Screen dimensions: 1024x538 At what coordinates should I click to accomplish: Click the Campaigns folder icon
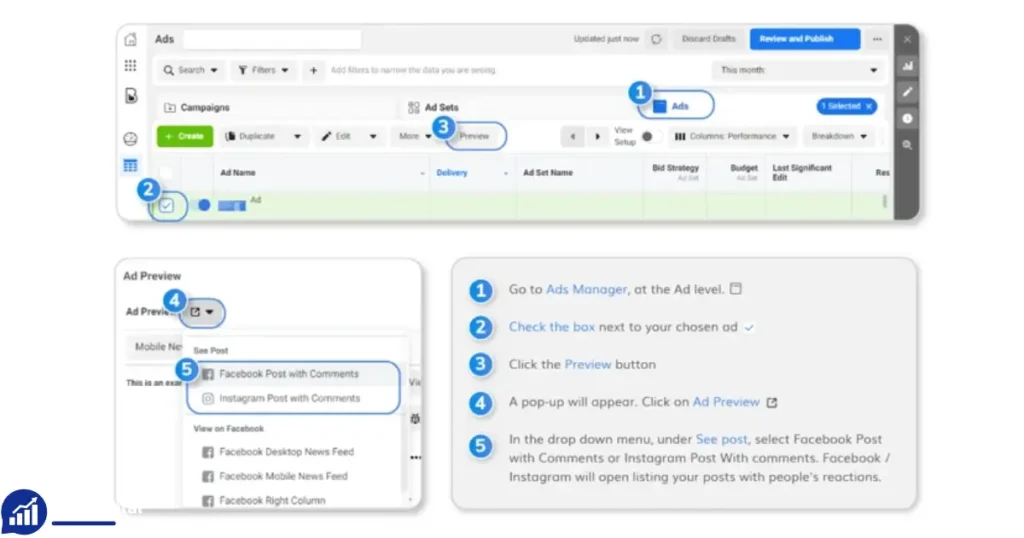click(170, 107)
